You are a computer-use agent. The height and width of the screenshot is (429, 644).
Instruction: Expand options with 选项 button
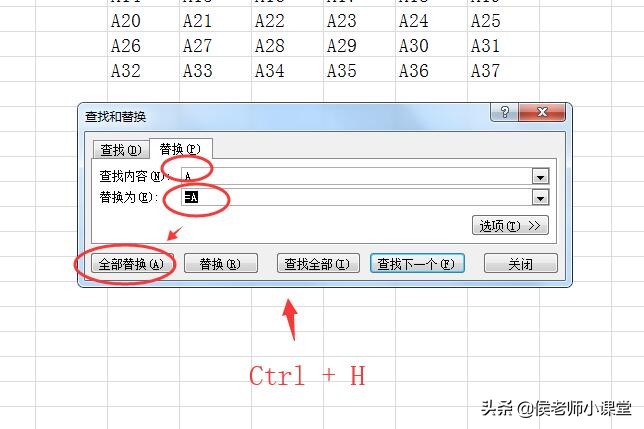510,225
